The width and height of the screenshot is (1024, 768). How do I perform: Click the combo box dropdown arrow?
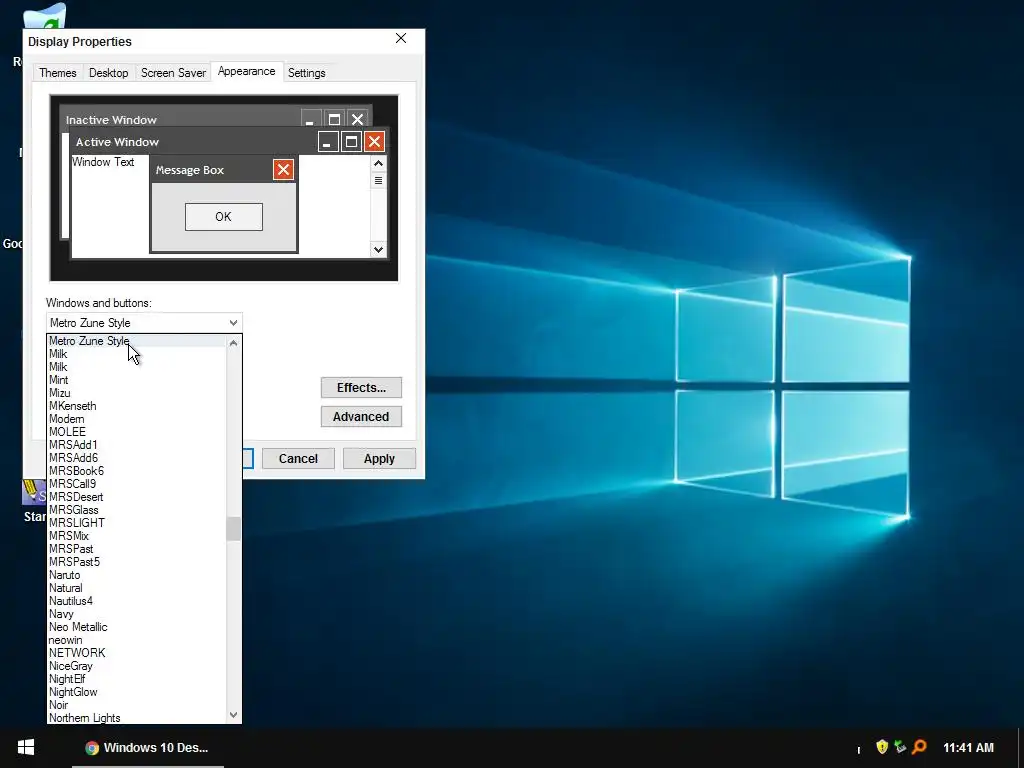(x=233, y=323)
